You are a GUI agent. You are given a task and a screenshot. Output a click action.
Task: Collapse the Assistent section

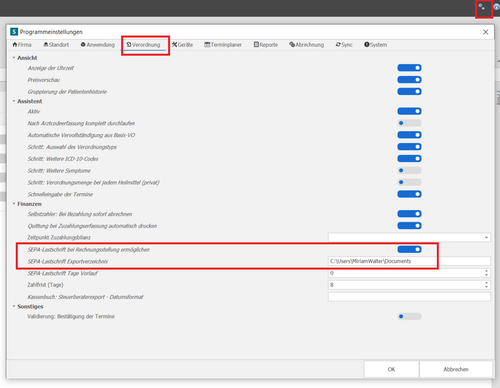click(14, 101)
